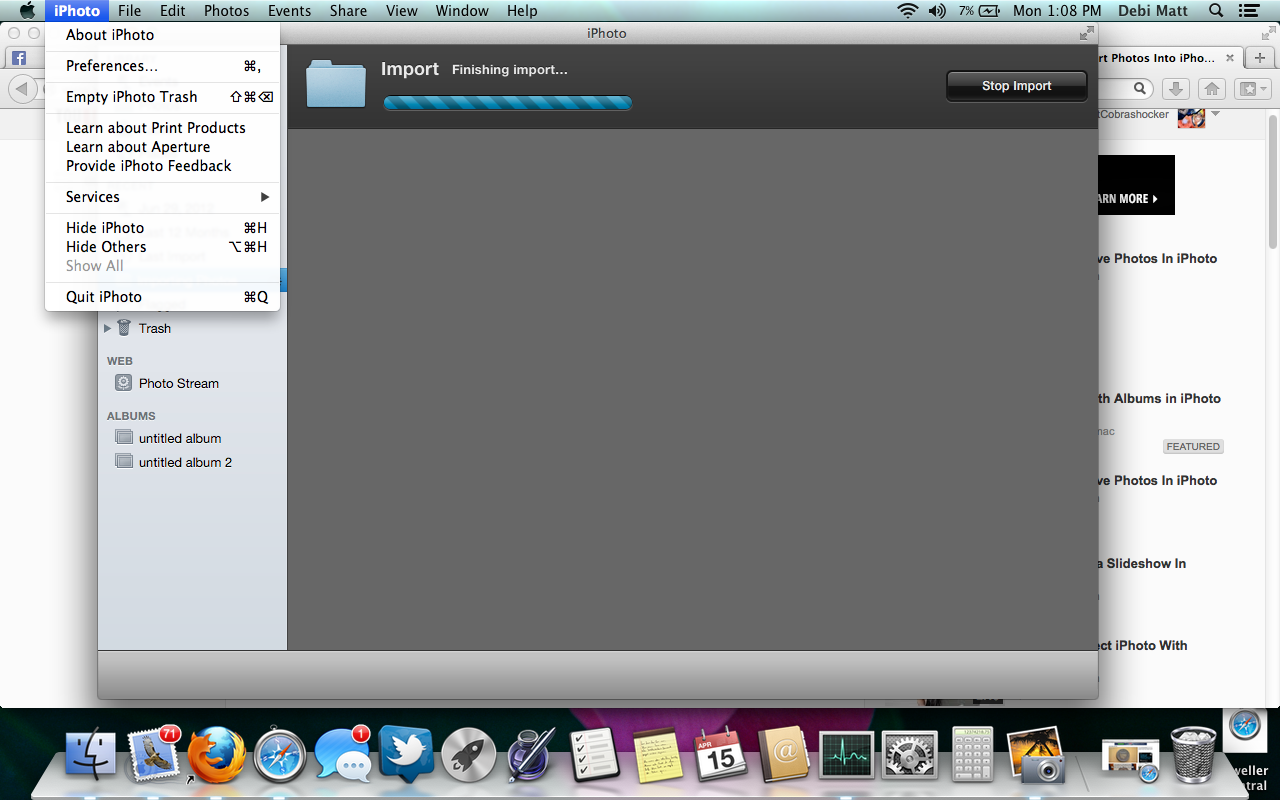Image resolution: width=1280 pixels, height=800 pixels.
Task: Open iPhoto Preferences from menu
Action: (162, 66)
